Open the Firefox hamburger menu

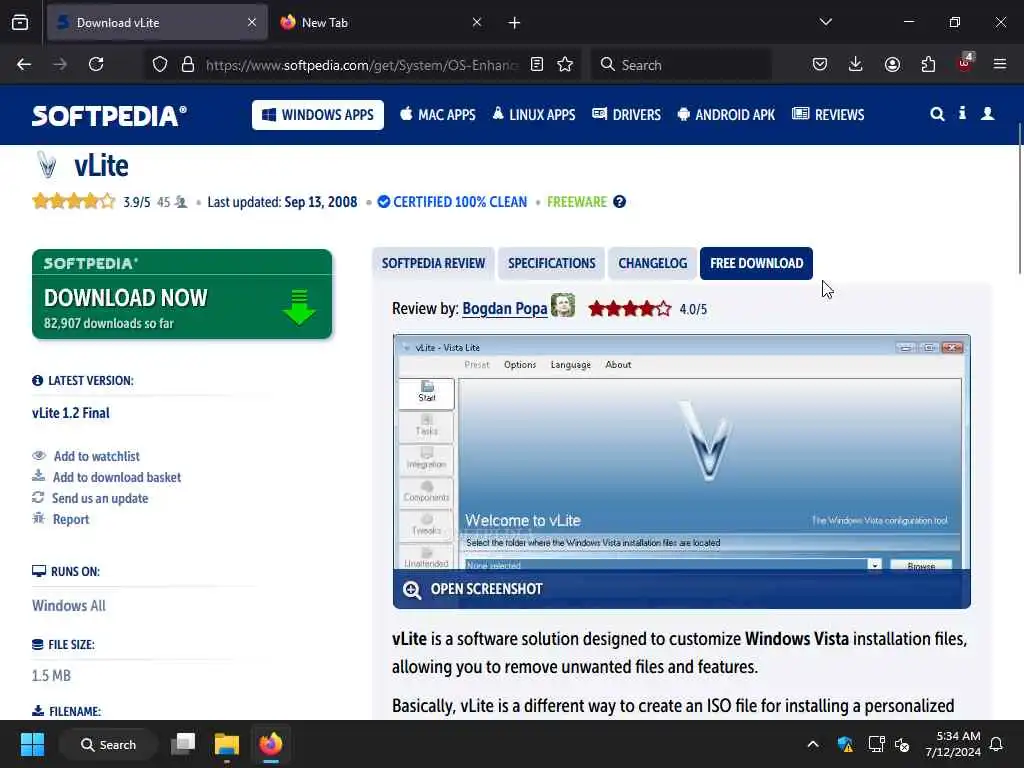pos(1000,65)
